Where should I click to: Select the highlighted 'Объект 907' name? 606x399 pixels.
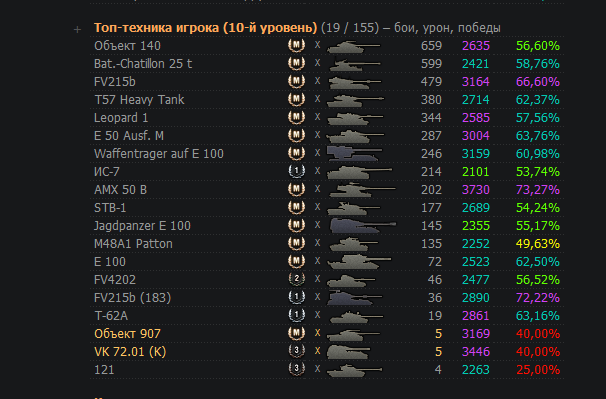127,333
